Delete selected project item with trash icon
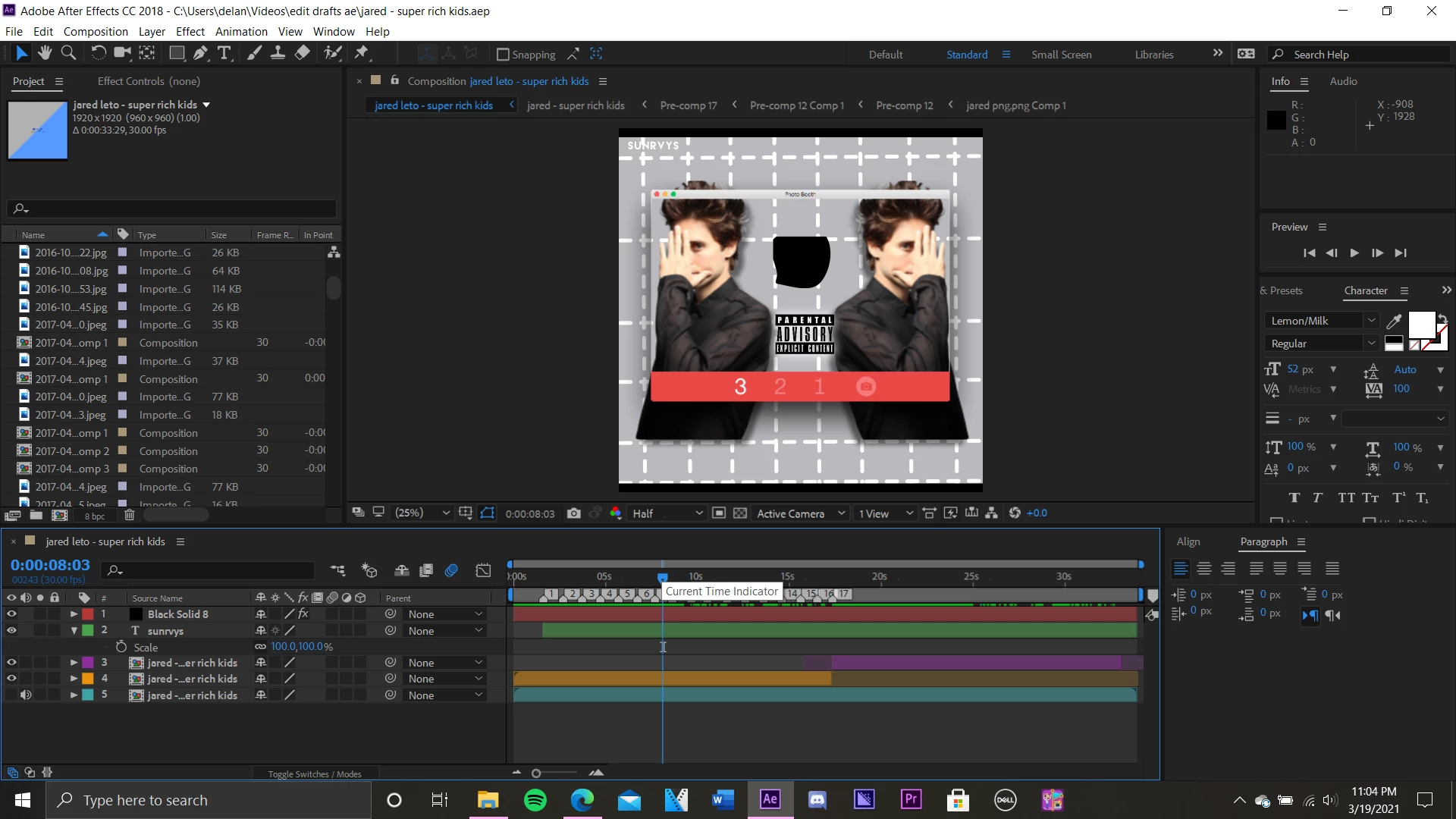 [129, 516]
